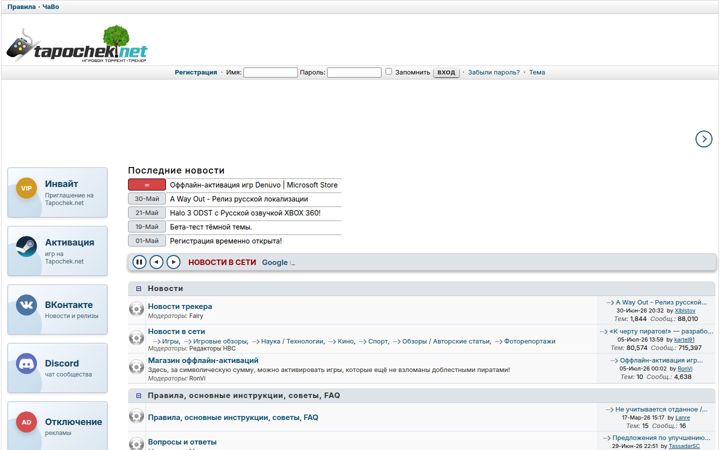Viewport: 720px width, 450px height.
Task: Click forum status icon for Вопросы и ответы
Action: click(136, 444)
